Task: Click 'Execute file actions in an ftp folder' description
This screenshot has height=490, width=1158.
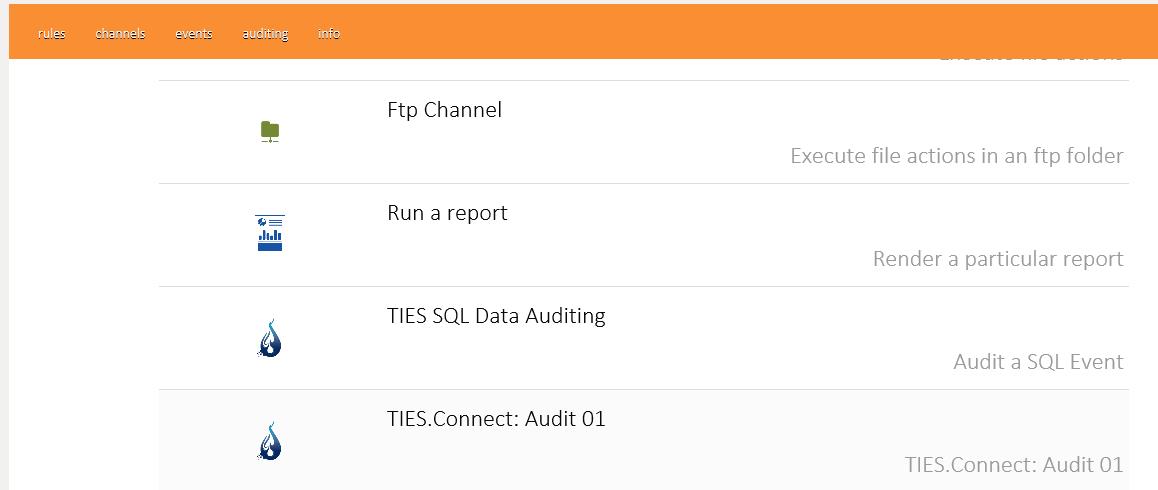Action: click(x=956, y=156)
